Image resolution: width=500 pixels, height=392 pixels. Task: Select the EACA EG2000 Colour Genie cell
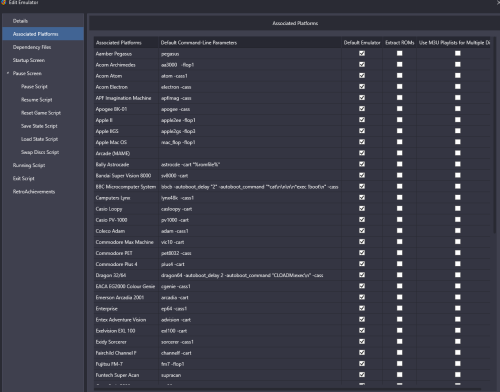coord(126,286)
